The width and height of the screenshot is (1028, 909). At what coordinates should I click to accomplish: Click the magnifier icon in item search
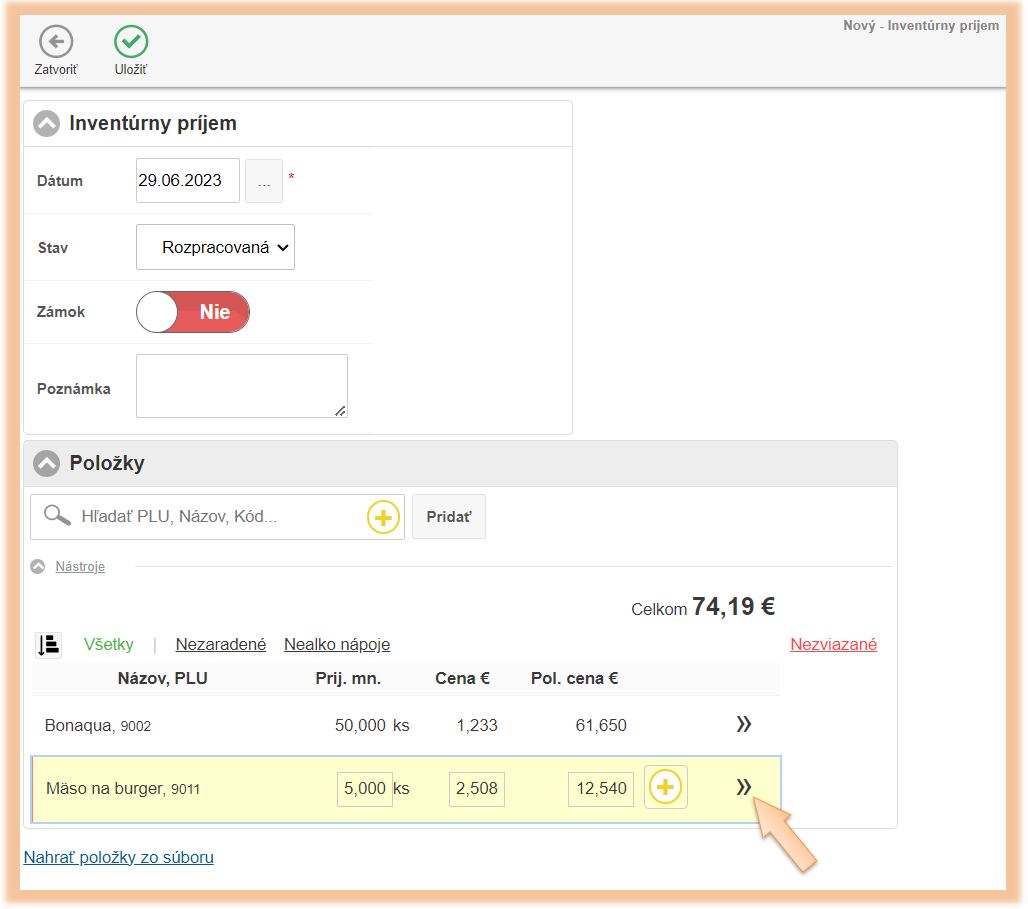pyautogui.click(x=58, y=516)
